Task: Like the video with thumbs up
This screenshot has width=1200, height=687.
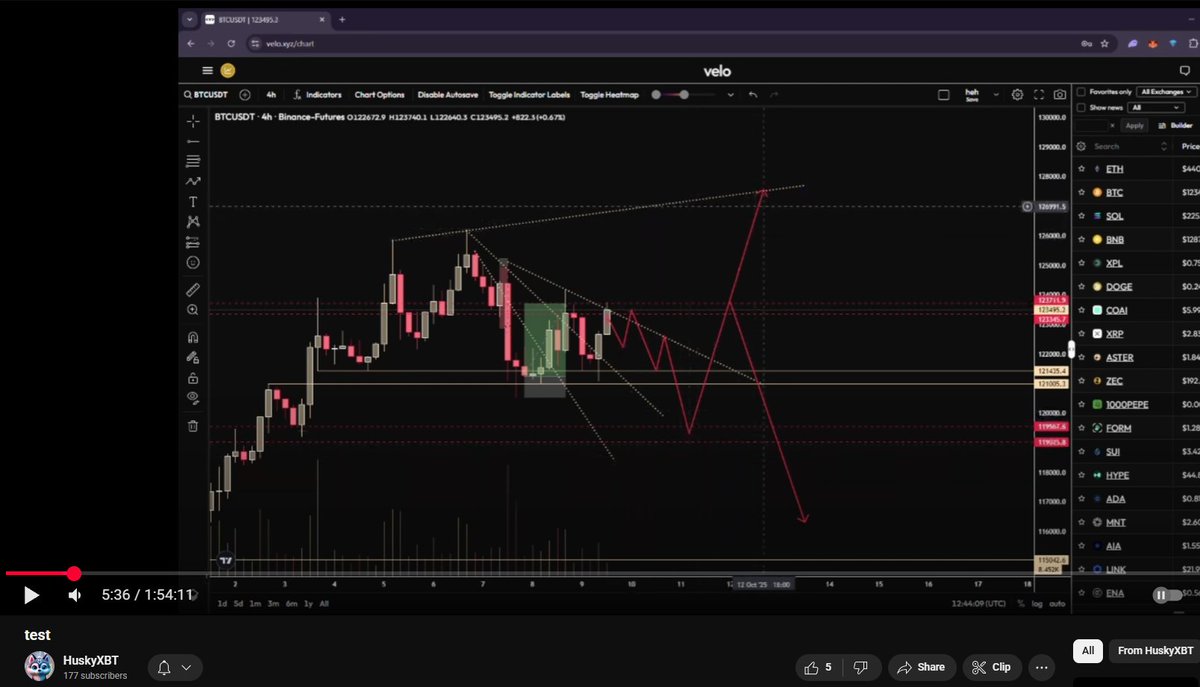Action: (818, 667)
